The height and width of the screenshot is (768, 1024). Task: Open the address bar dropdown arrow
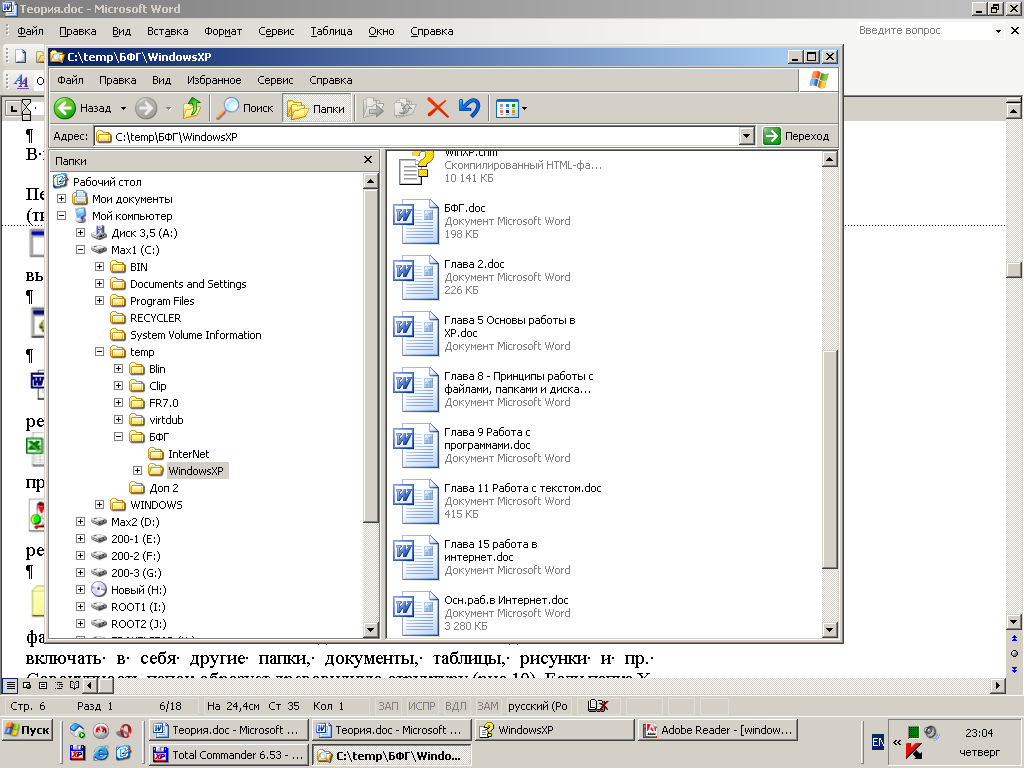tap(746, 136)
